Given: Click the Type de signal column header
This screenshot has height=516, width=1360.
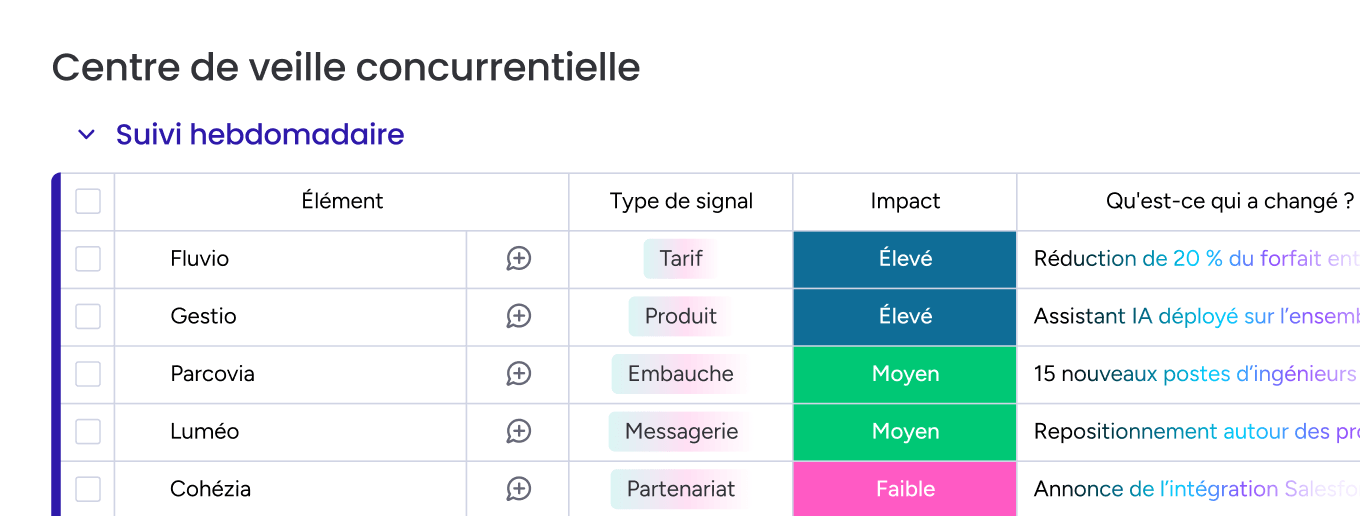Looking at the screenshot, I should pyautogui.click(x=681, y=201).
